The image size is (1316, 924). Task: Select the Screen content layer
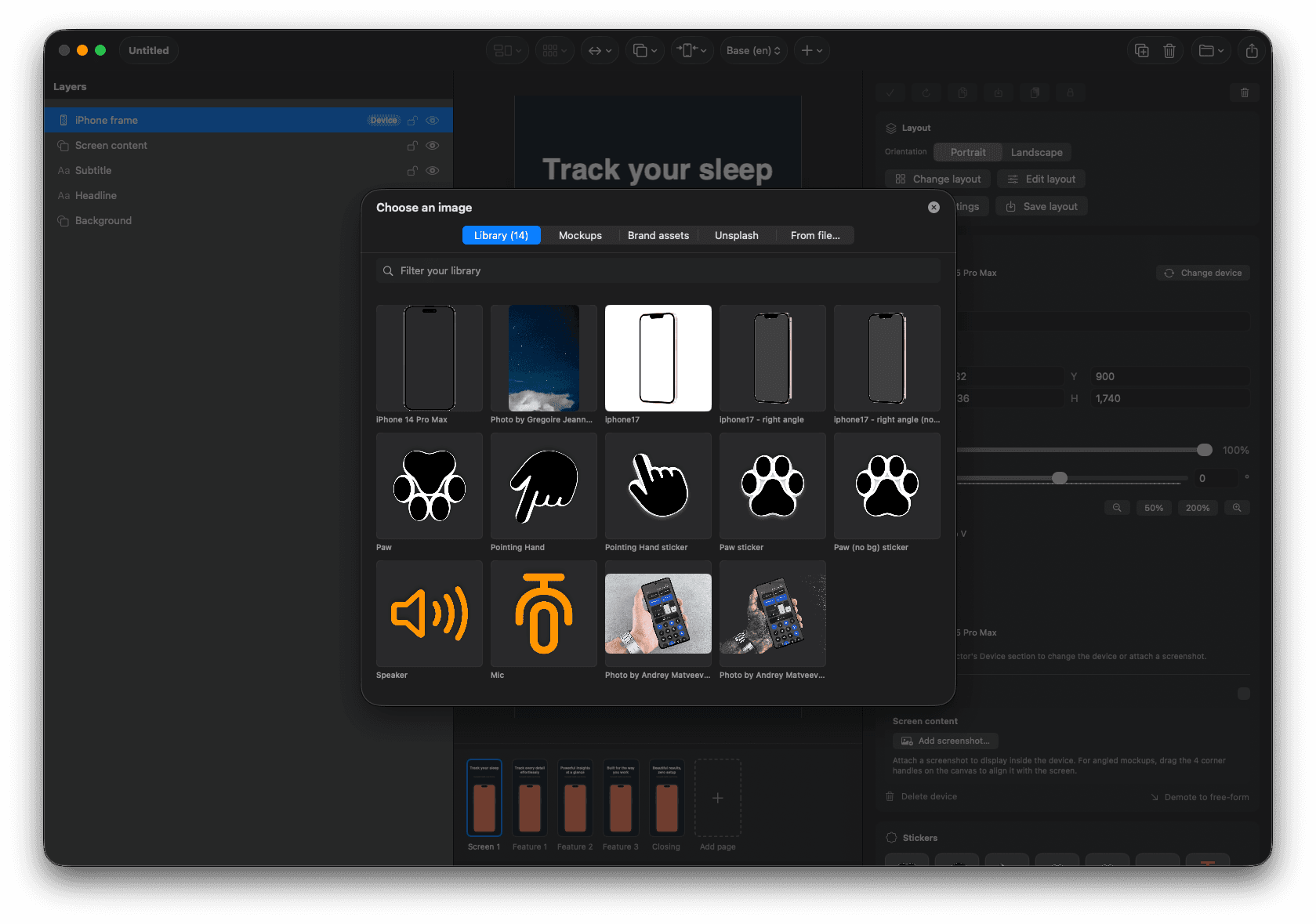click(x=248, y=145)
